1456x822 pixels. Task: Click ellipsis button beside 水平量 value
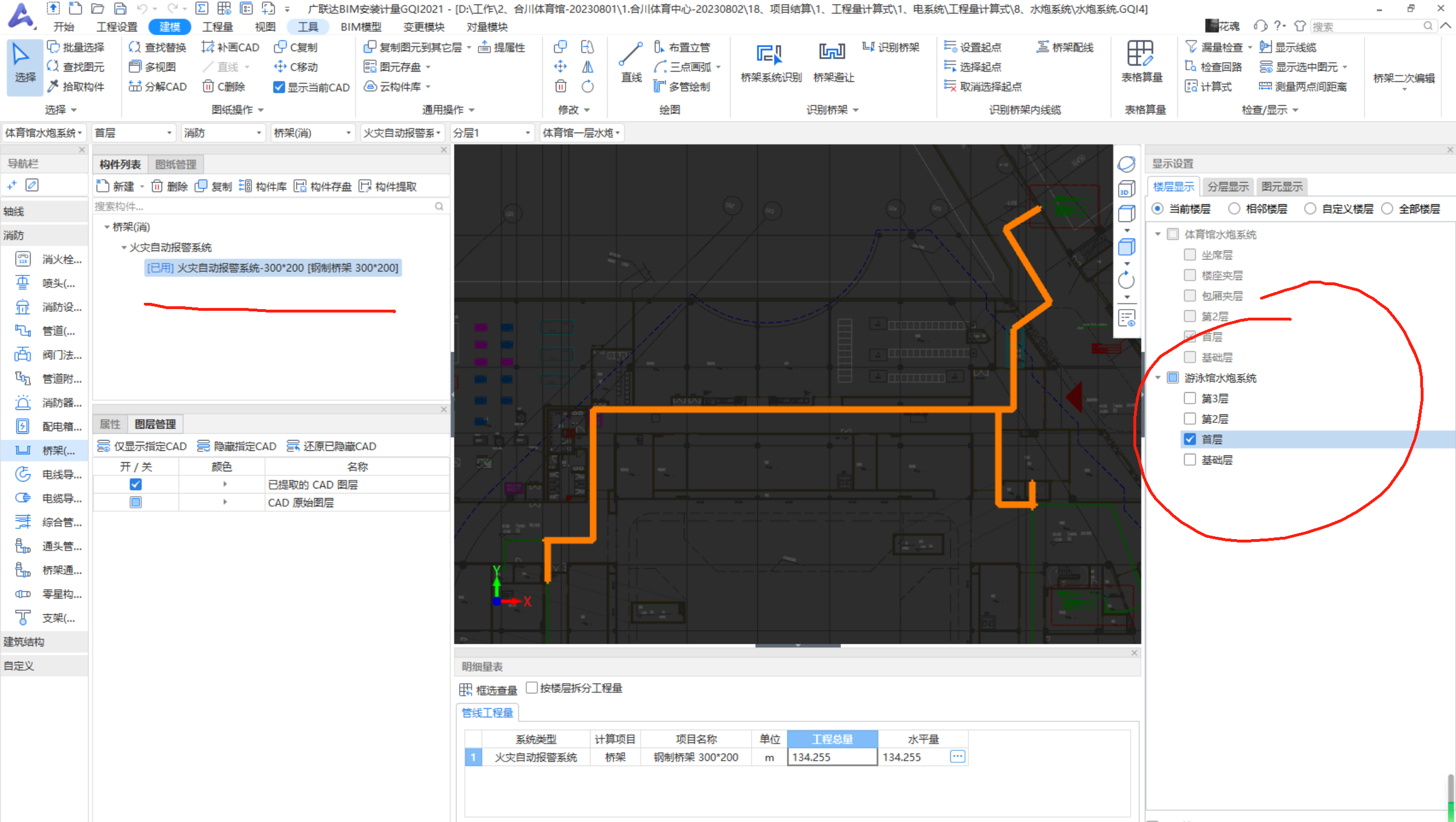[x=958, y=757]
